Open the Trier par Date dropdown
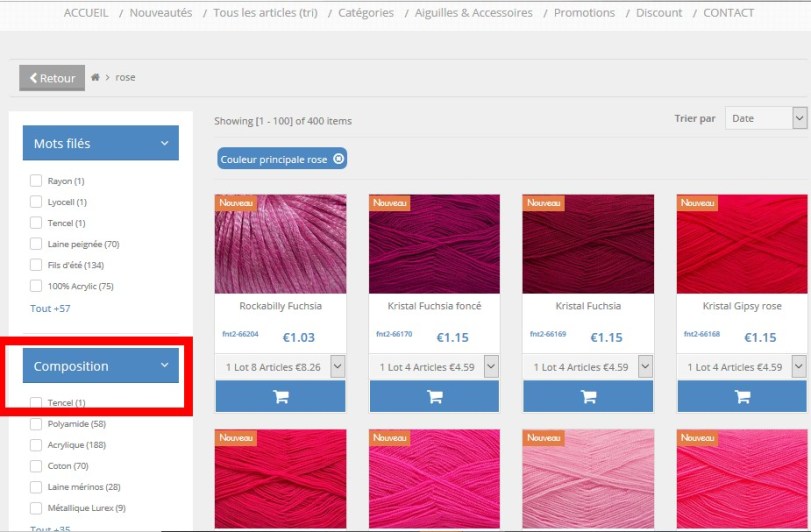The height and width of the screenshot is (532, 811). [765, 118]
